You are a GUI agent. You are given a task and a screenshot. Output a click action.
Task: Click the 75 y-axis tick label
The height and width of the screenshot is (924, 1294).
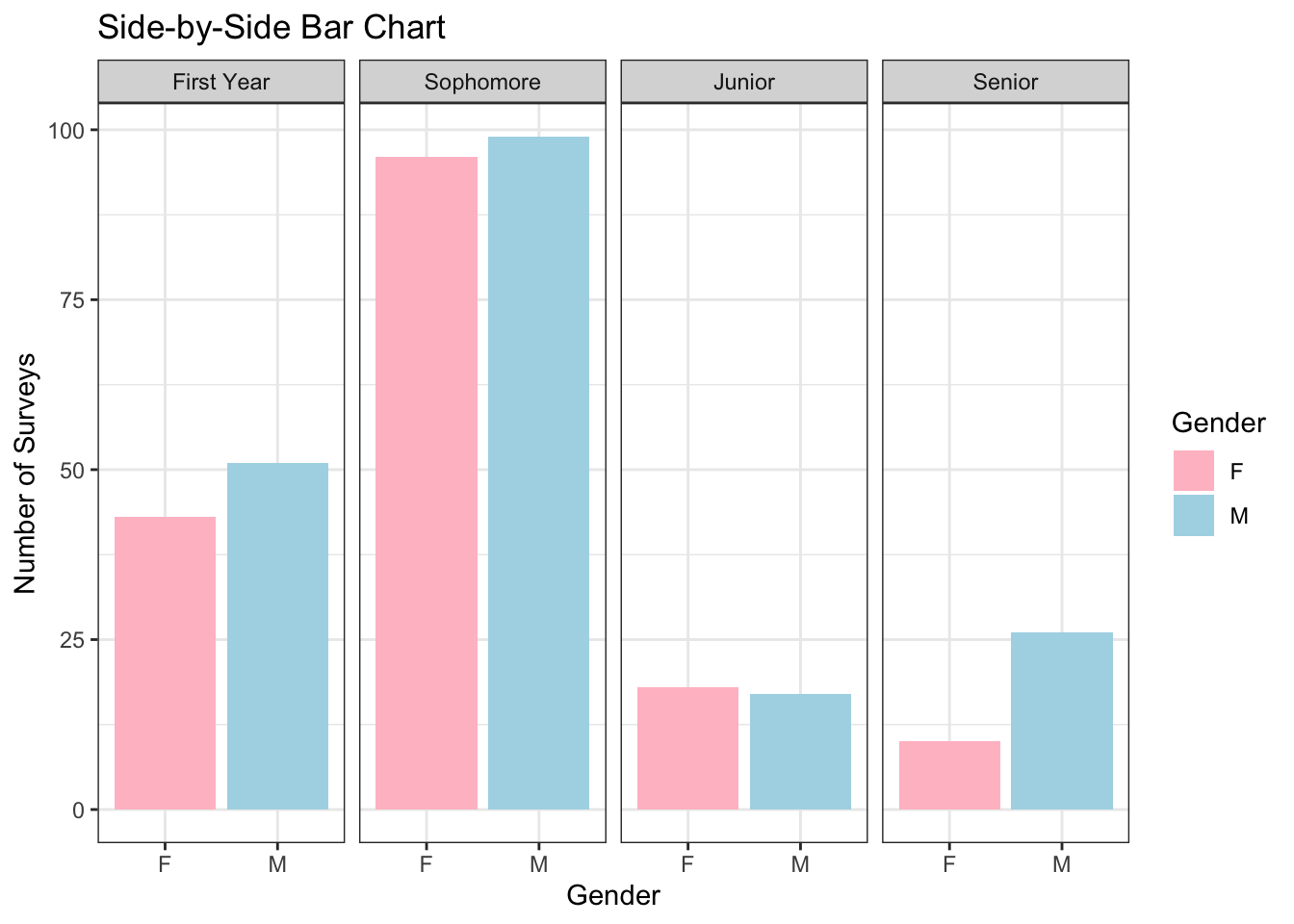coord(73,299)
